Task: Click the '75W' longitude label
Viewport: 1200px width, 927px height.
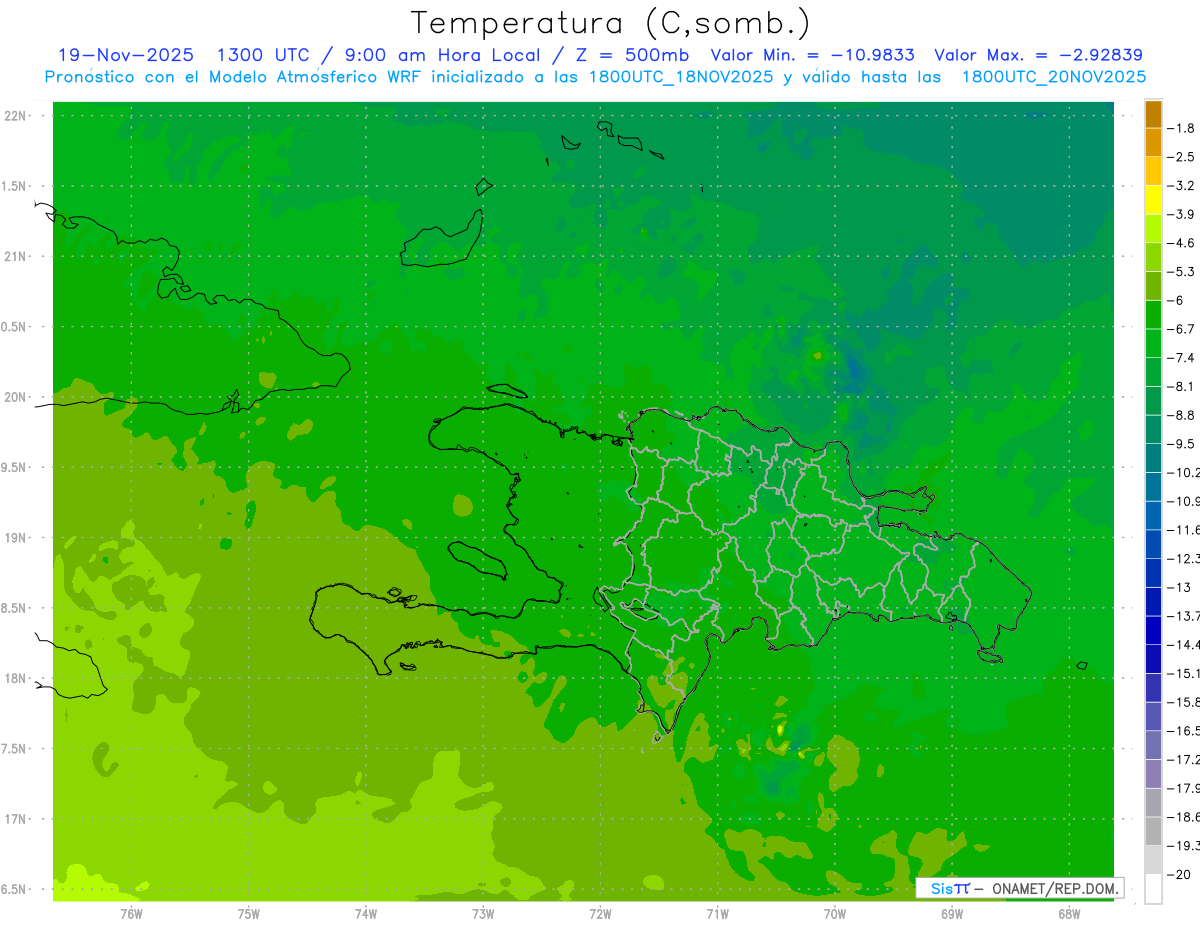Action: pos(249,914)
